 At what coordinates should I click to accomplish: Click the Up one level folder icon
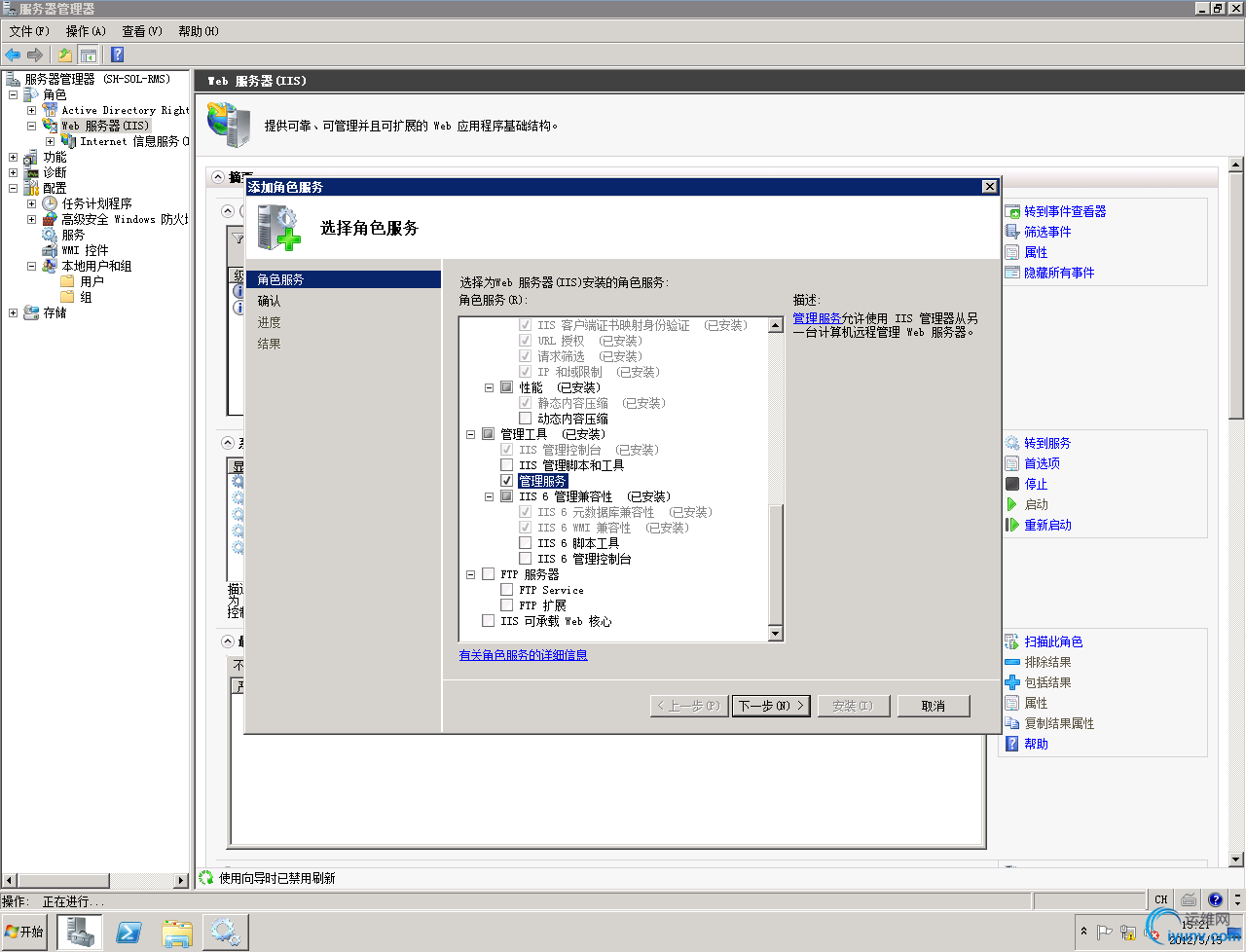pyautogui.click(x=65, y=55)
